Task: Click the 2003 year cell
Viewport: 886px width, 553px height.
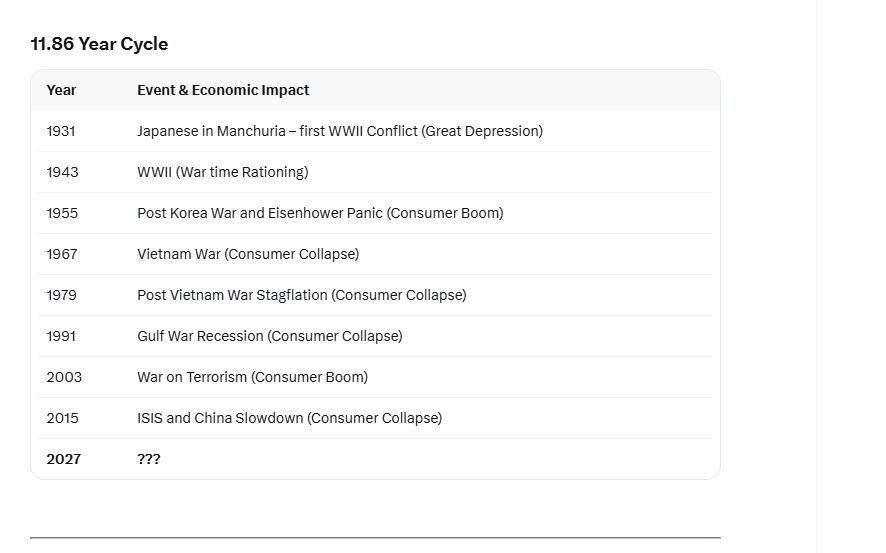Action: (x=64, y=377)
